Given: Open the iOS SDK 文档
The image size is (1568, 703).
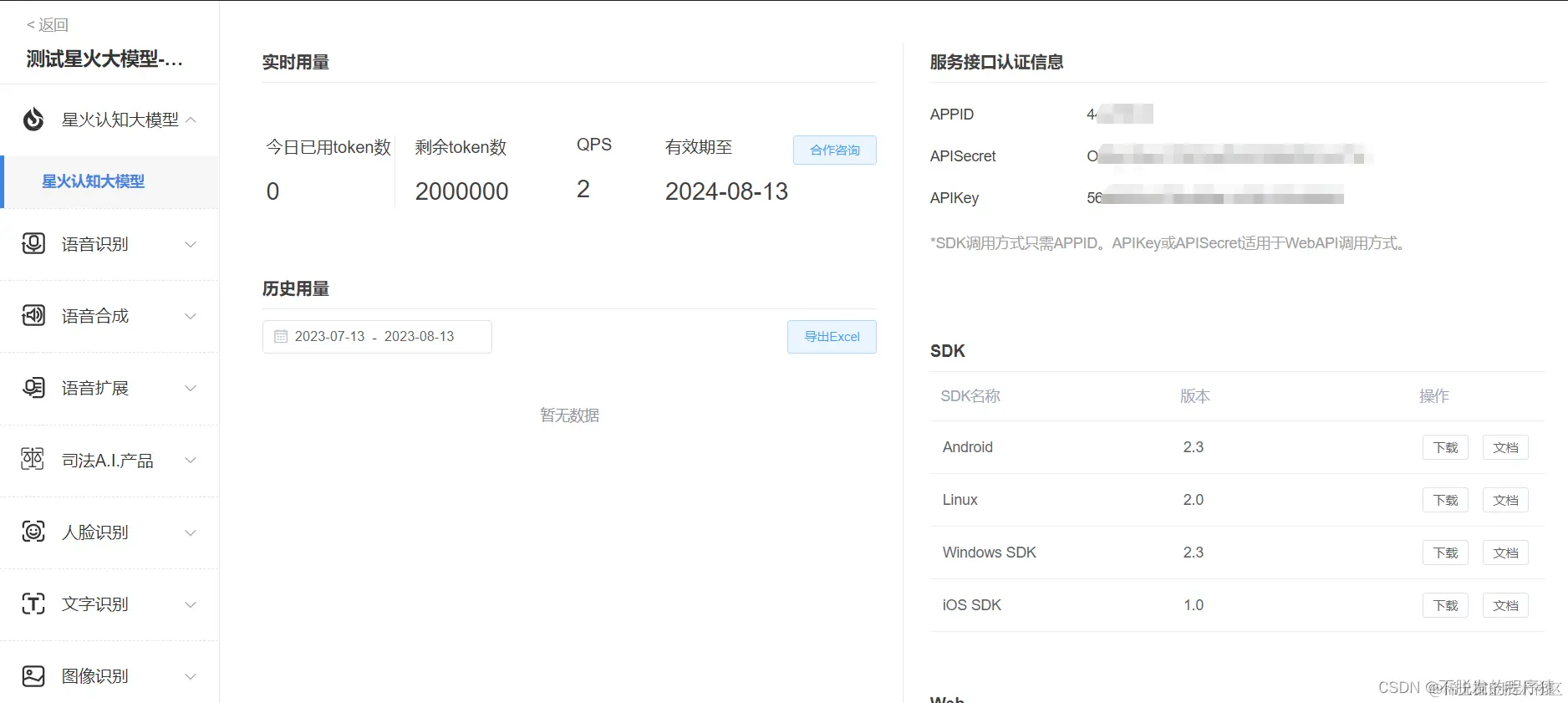Looking at the screenshot, I should coord(1505,605).
